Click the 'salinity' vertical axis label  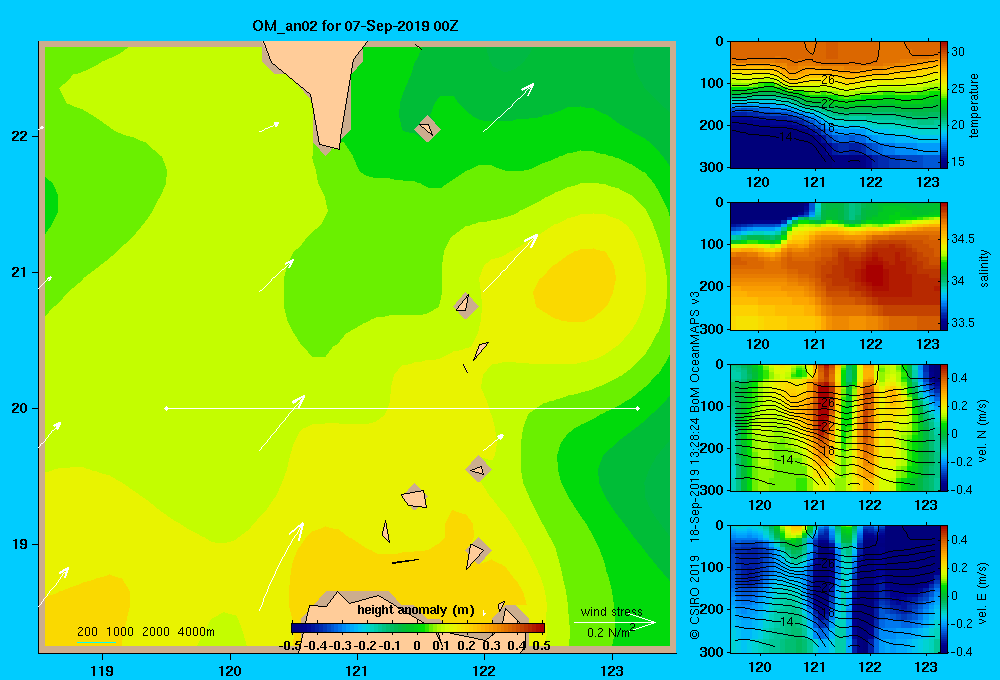[983, 269]
